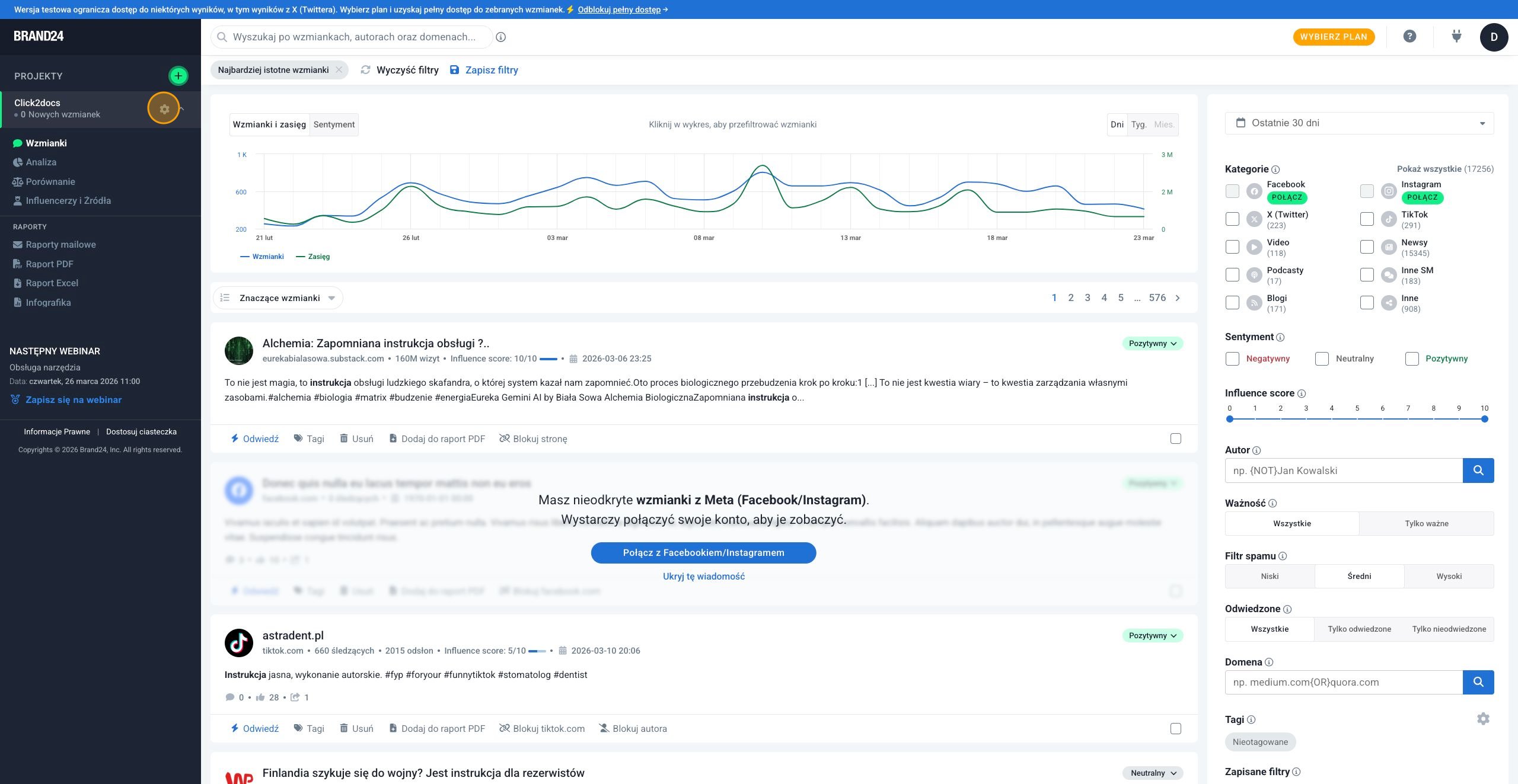Click the Influence score slider right handle
The image size is (1518, 784).
point(1484,419)
